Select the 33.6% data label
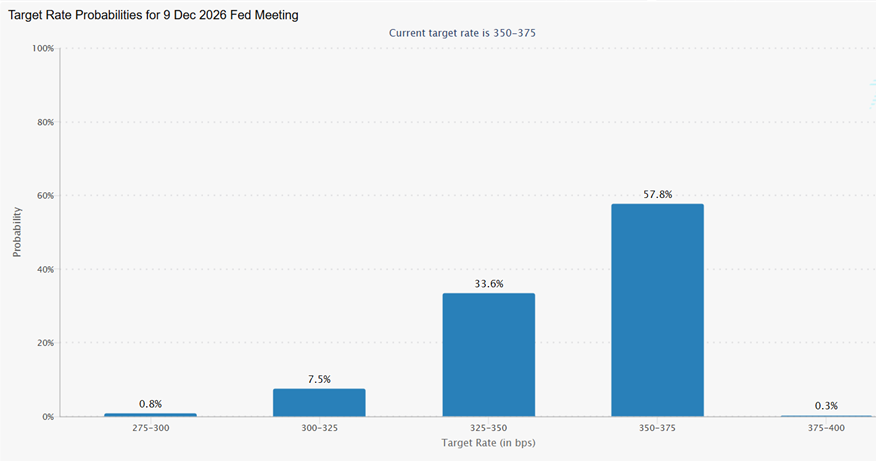 tap(488, 283)
